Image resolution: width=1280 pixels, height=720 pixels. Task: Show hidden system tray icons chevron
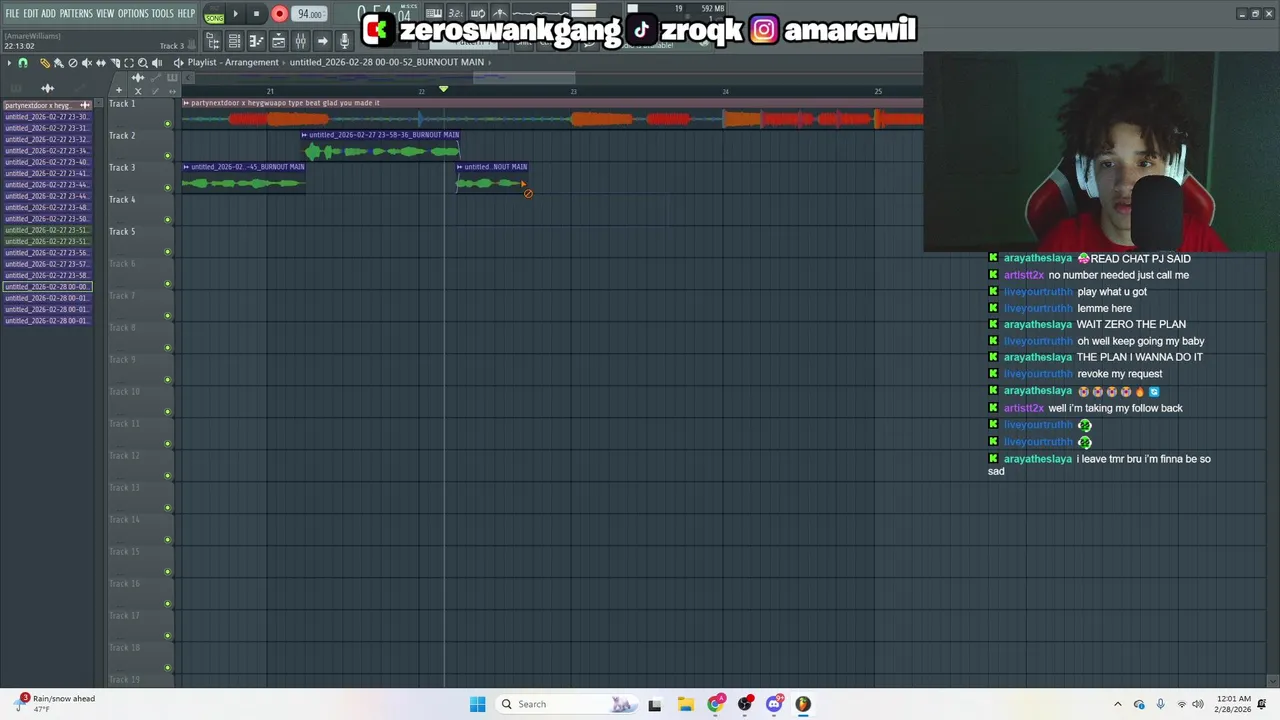(x=1118, y=704)
